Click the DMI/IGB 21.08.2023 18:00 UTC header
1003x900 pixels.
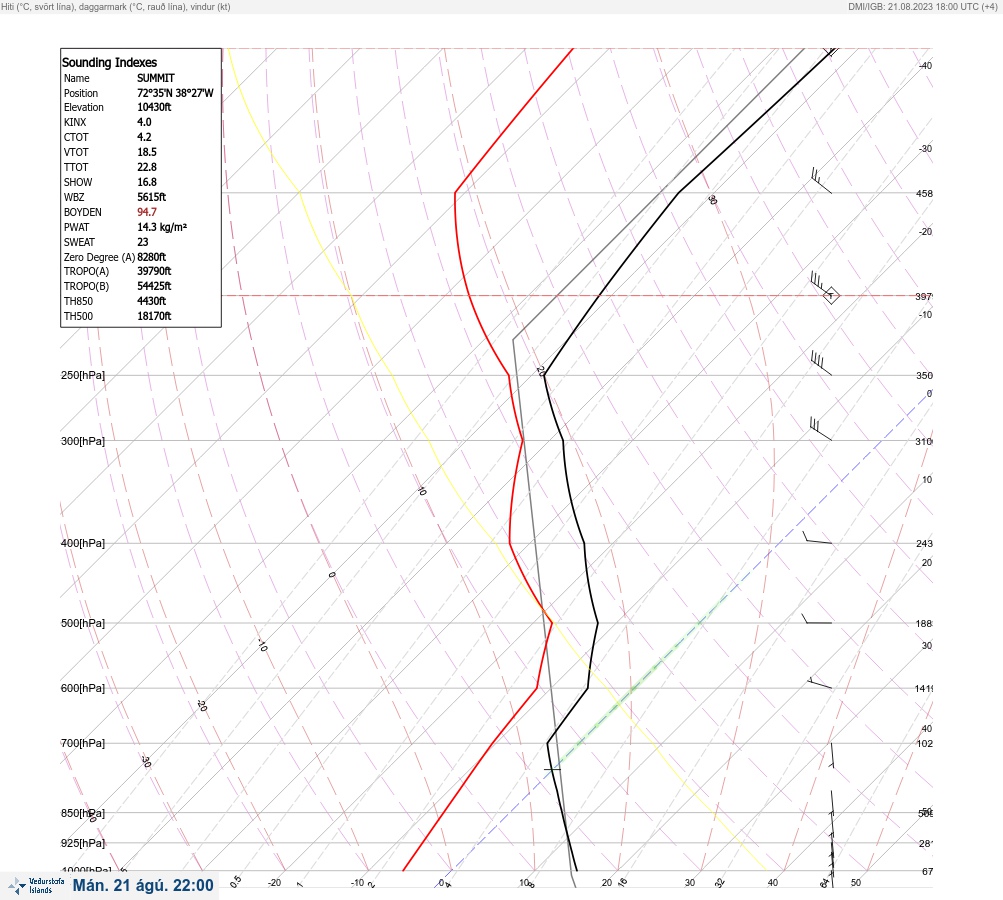pos(922,6)
